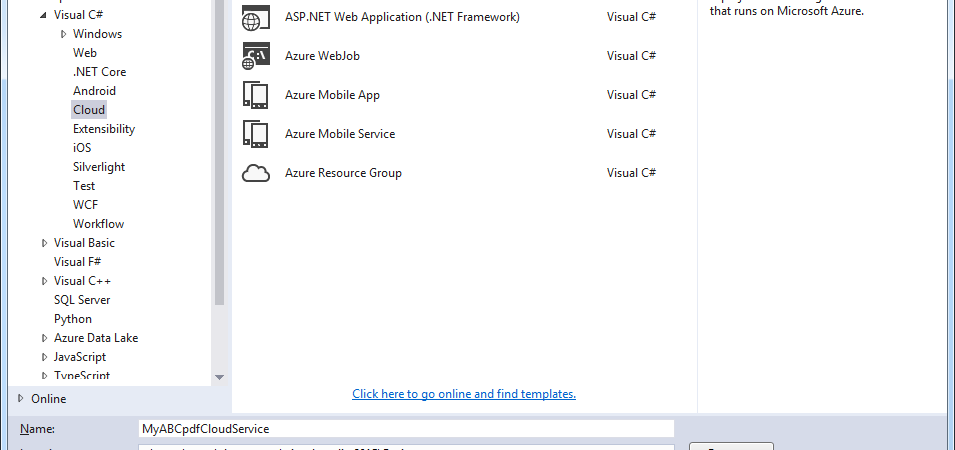
Task: Click the project Name input field
Action: point(406,429)
